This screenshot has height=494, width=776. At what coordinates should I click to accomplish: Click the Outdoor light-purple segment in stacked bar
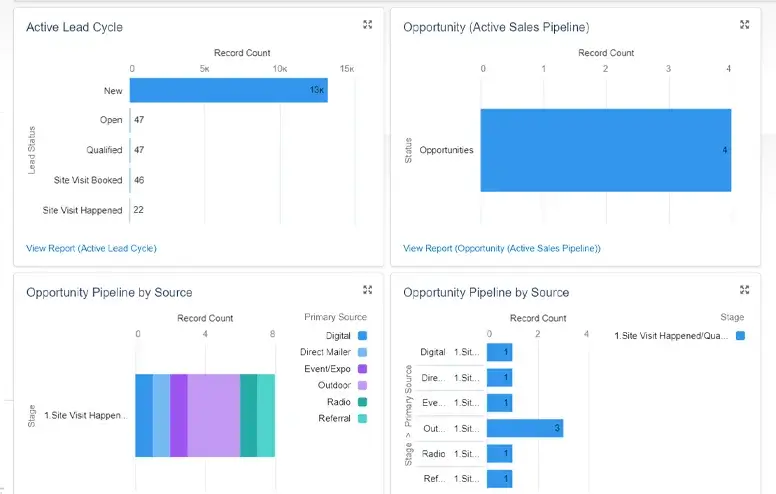pyautogui.click(x=214, y=415)
